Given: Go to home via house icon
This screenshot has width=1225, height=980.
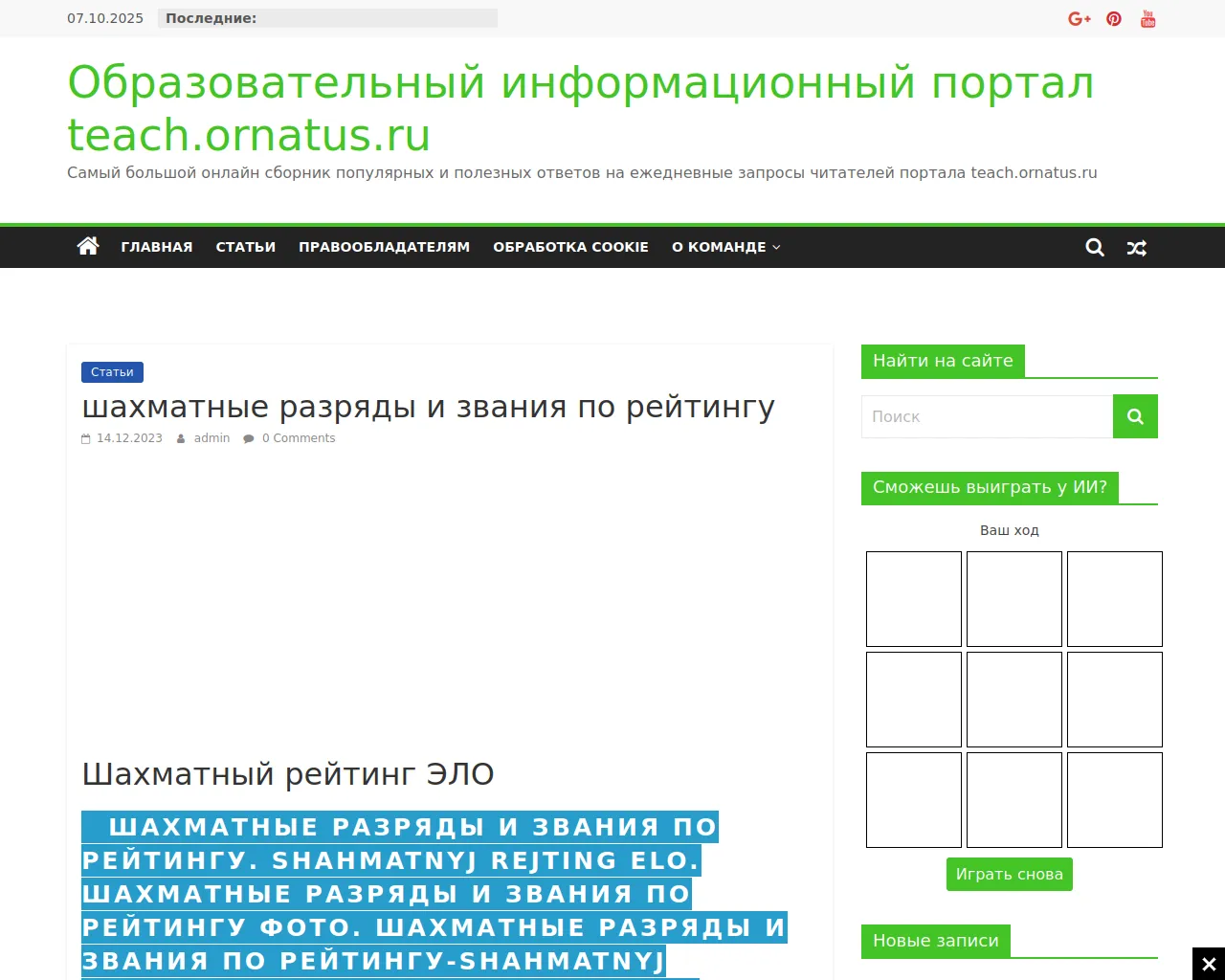Looking at the screenshot, I should coord(88,247).
